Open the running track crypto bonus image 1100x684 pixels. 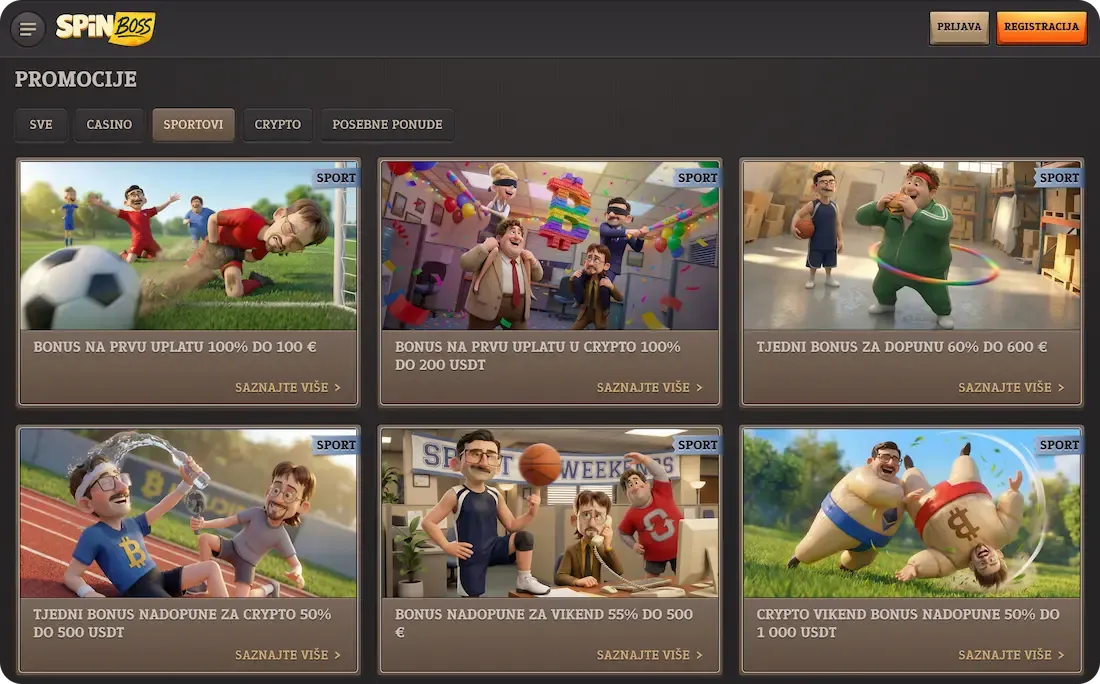coord(188,513)
